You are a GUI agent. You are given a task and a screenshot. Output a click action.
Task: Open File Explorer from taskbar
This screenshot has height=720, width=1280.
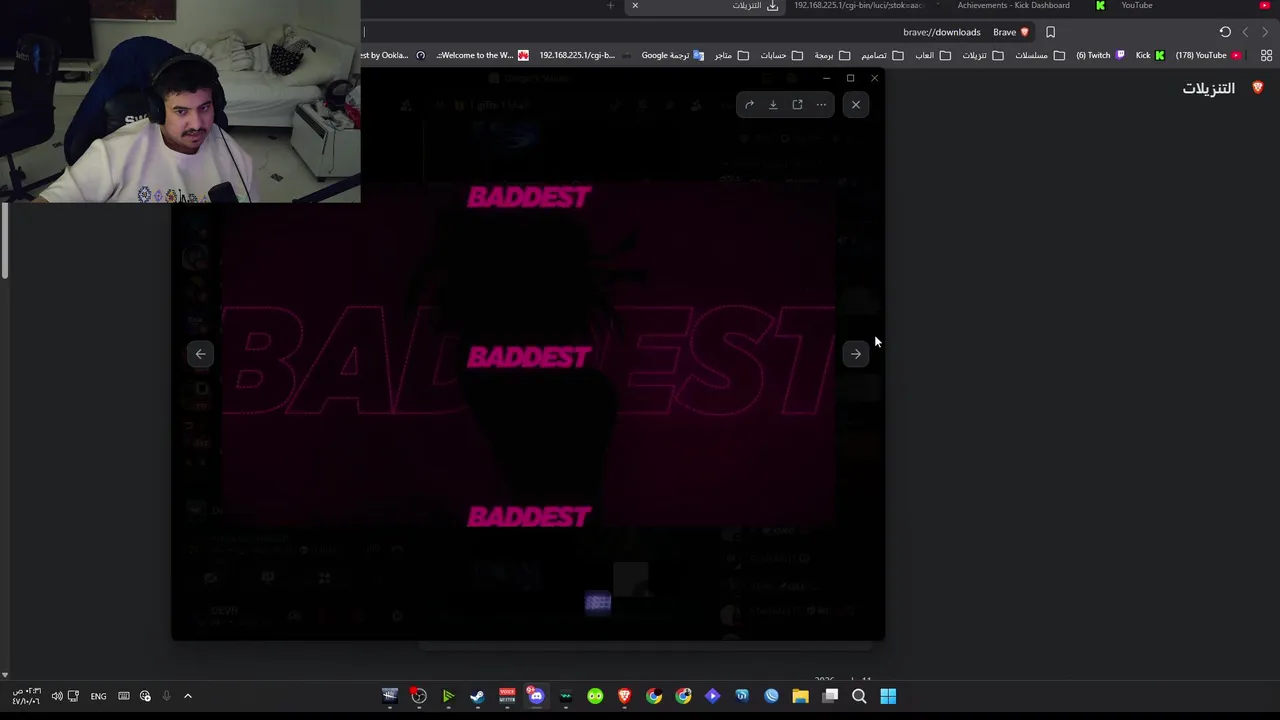[x=800, y=696]
